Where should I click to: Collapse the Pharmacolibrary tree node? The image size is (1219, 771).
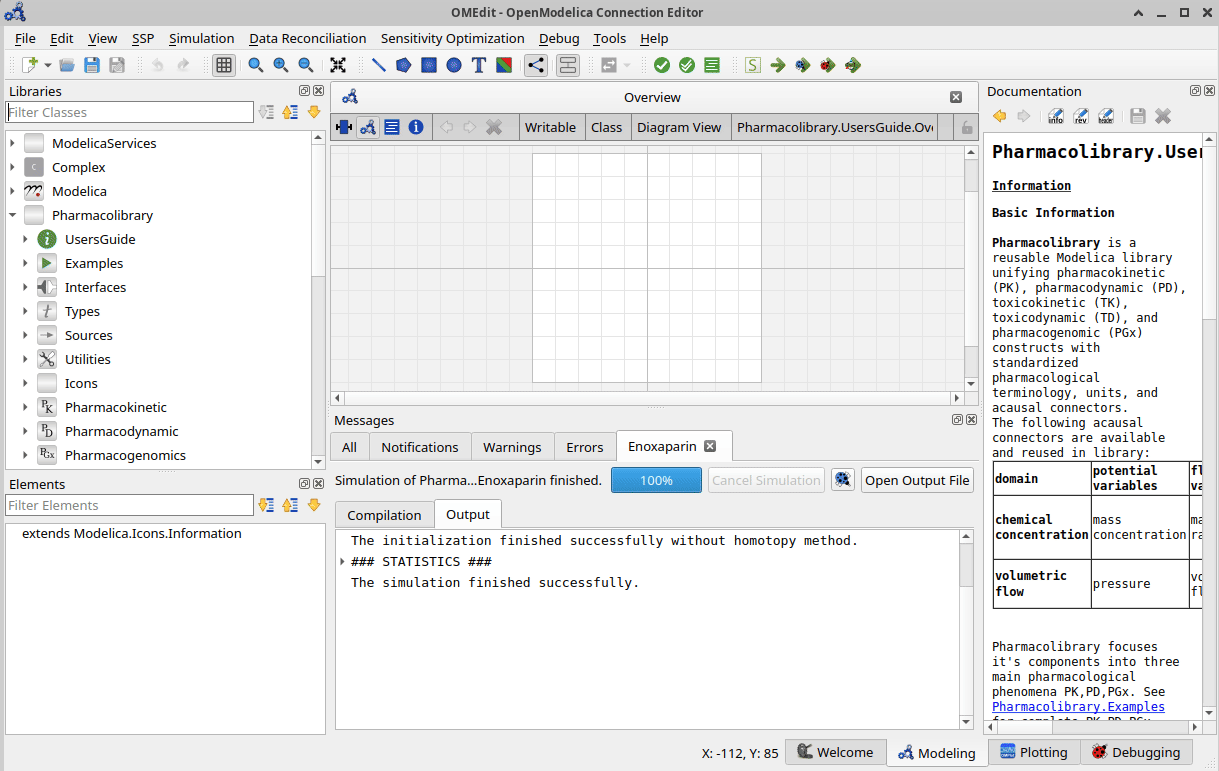click(12, 215)
